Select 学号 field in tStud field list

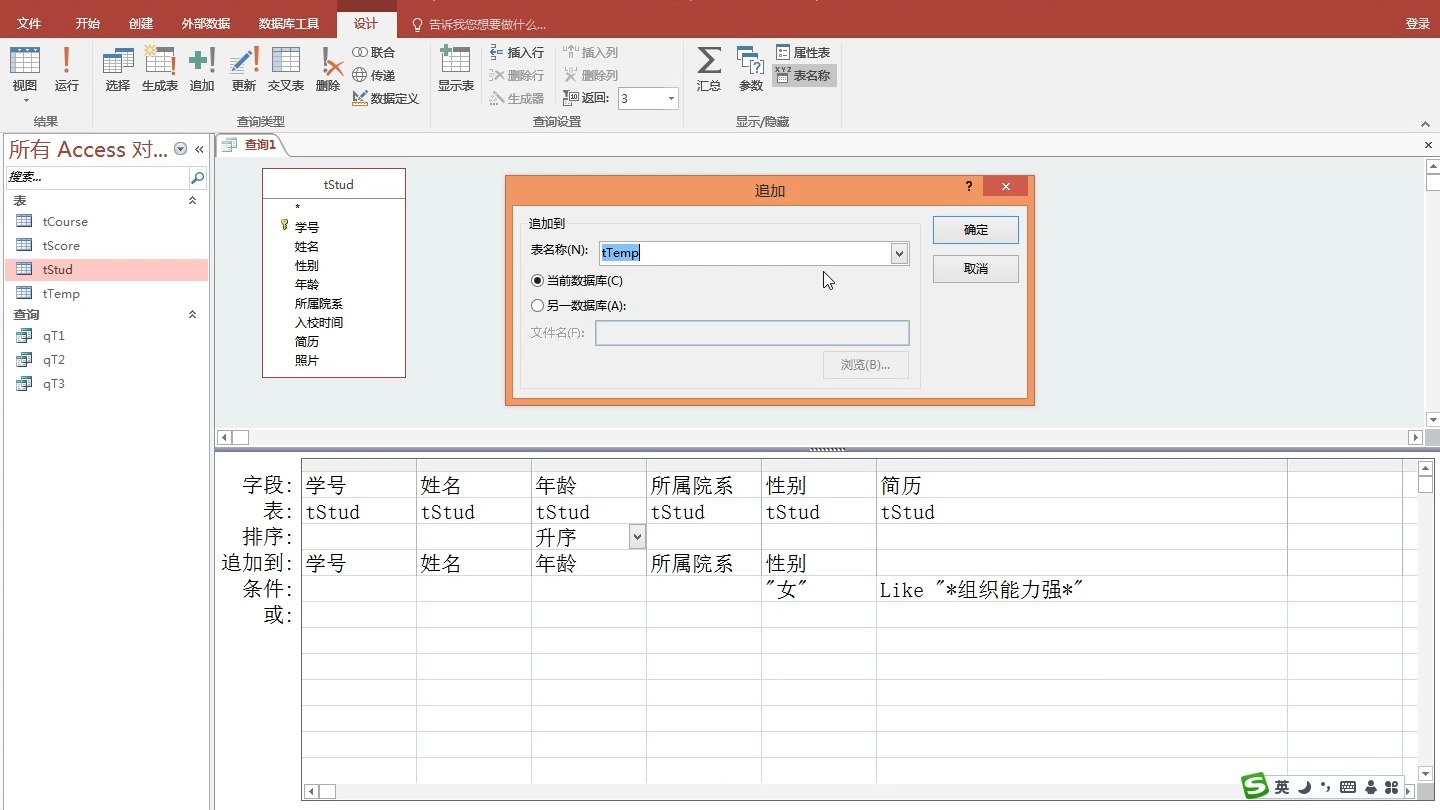pos(306,228)
